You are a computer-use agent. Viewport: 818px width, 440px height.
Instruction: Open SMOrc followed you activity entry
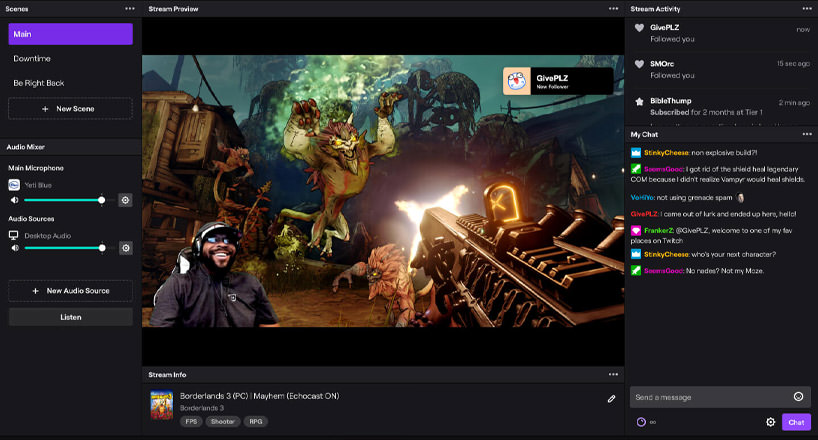pos(721,69)
